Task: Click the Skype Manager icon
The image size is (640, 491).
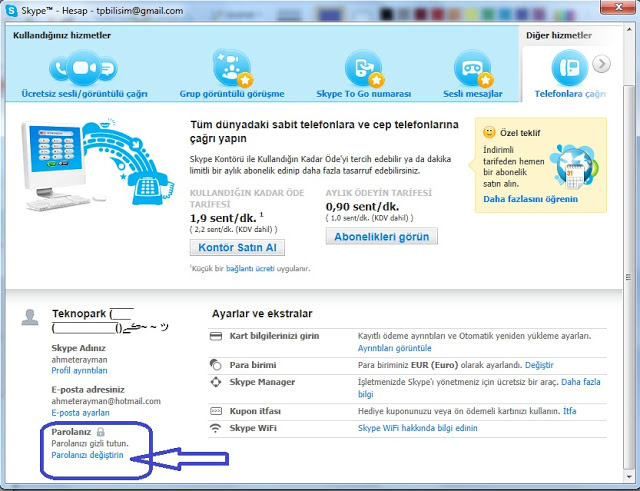Action: tap(216, 382)
